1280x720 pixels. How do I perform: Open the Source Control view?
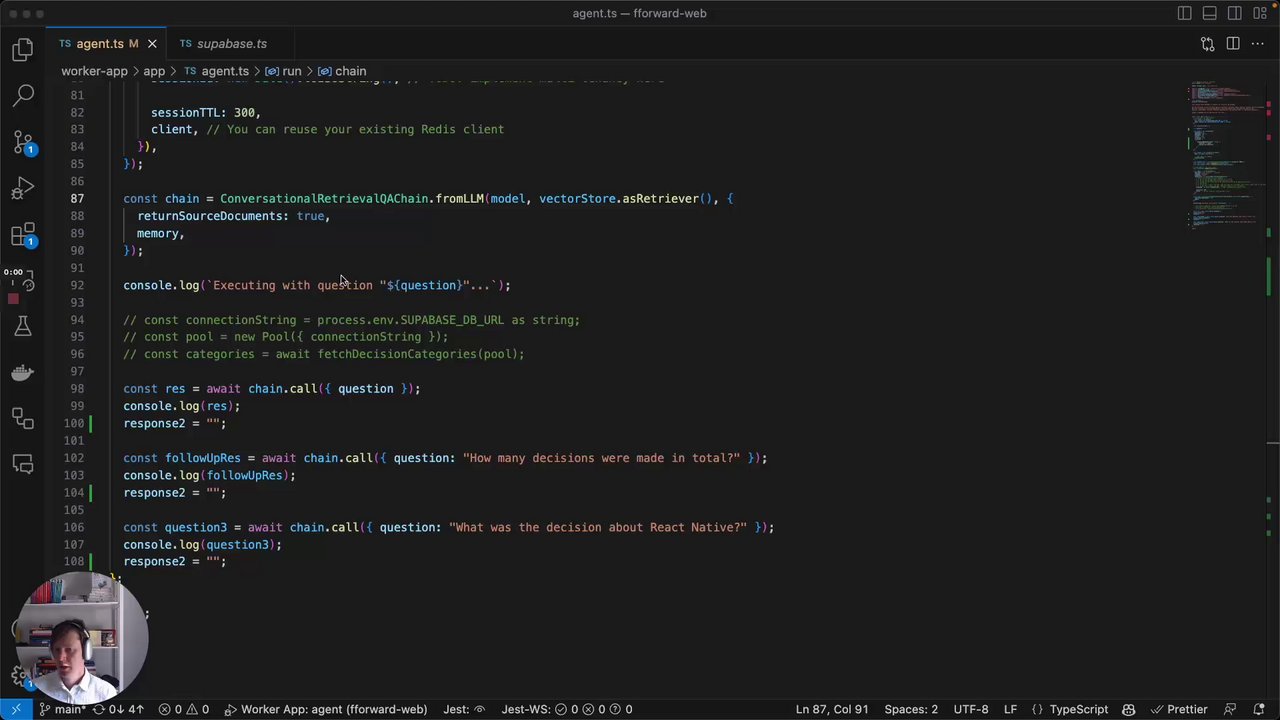[x=23, y=142]
